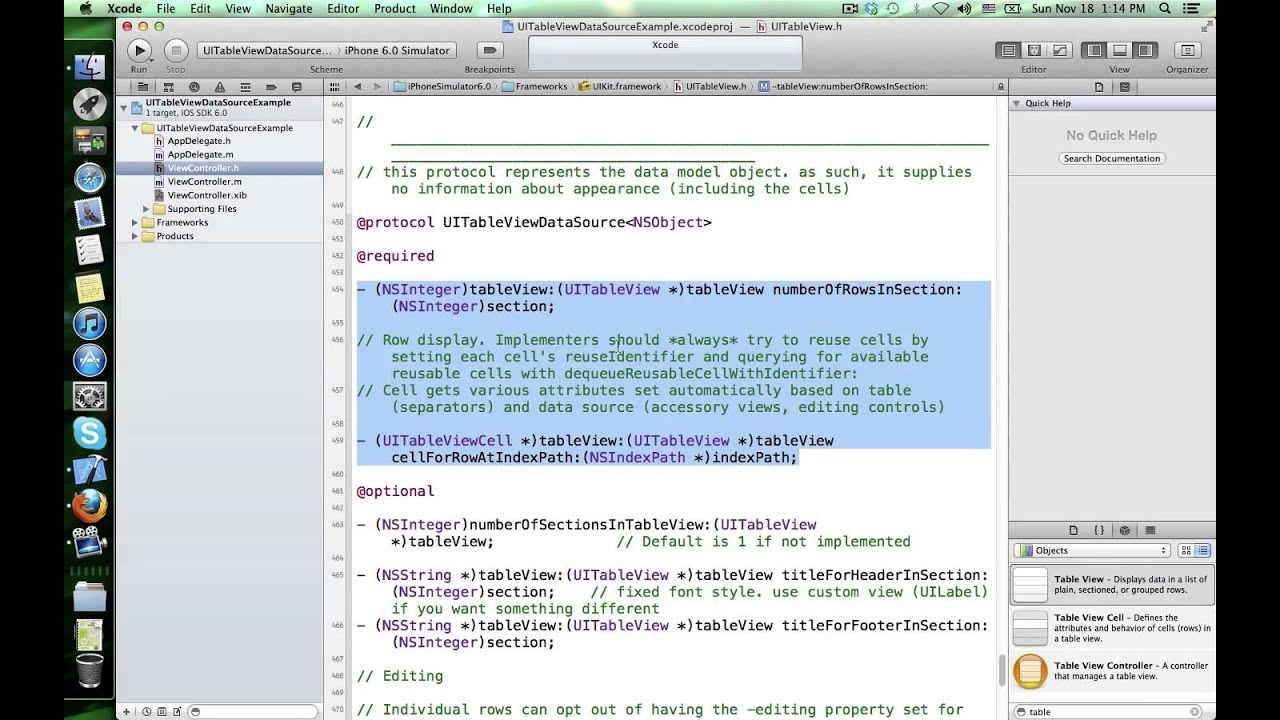Expand the Supporting Files group
Viewport: 1280px width, 720px height.
pos(146,209)
